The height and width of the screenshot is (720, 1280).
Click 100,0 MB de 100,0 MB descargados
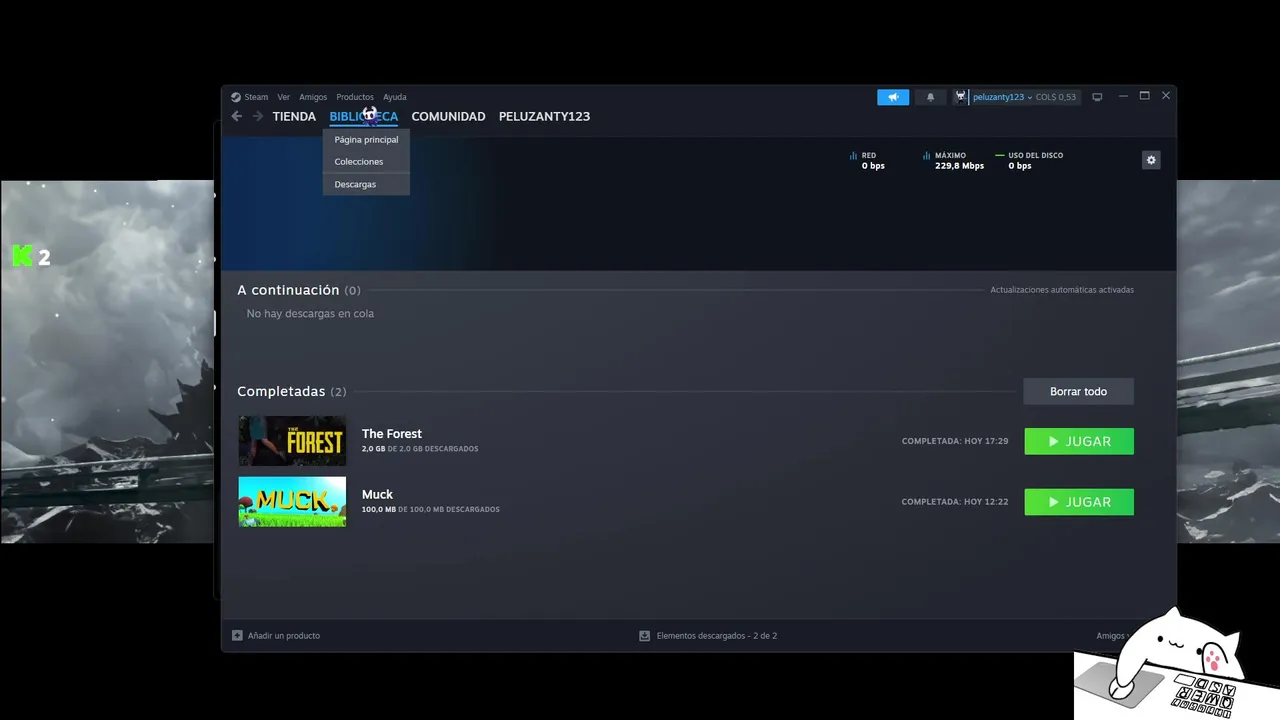click(x=431, y=510)
